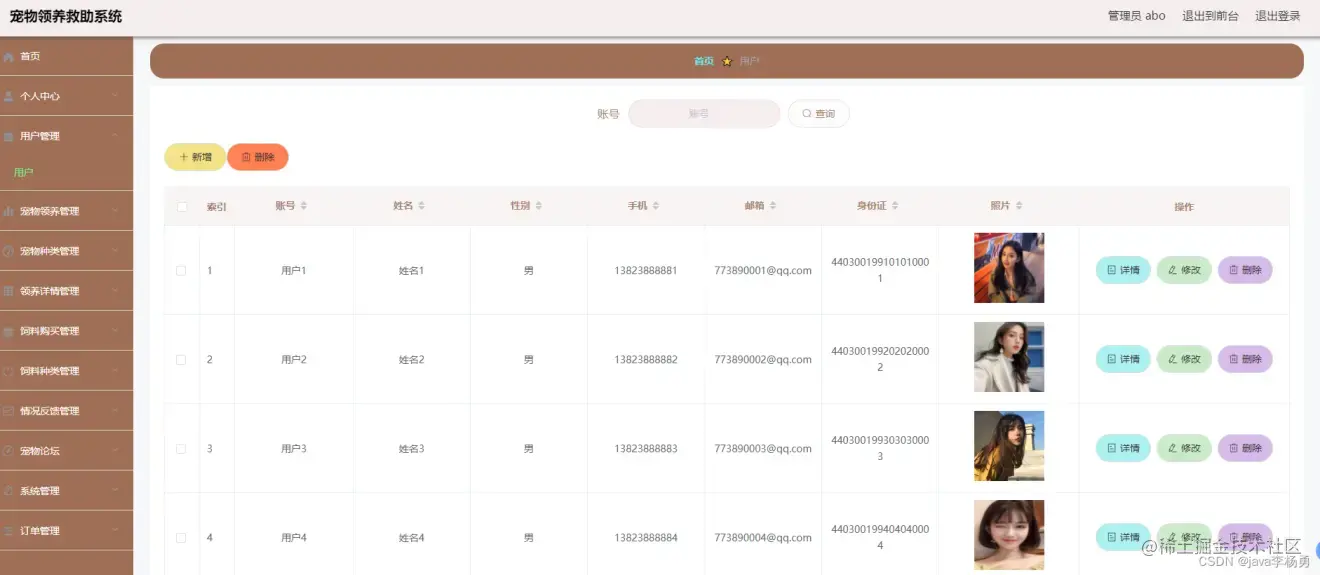1320x575 pixels.
Task: Sort table by 照片 column arrows
Action: pyautogui.click(x=1019, y=206)
